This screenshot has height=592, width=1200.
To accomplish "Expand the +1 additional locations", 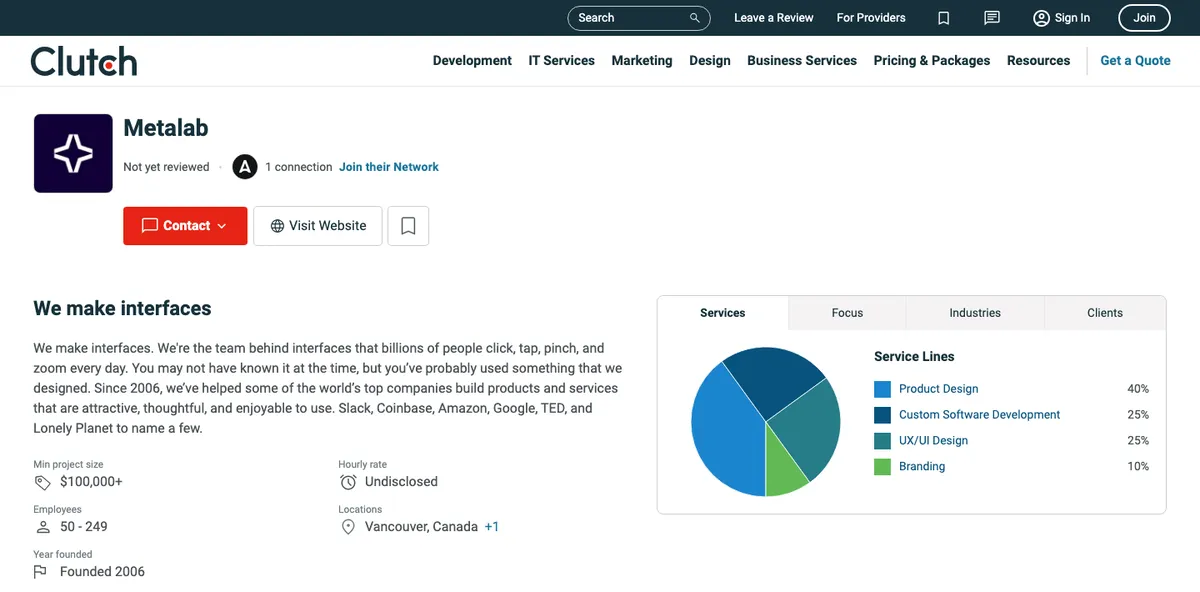I will [x=492, y=527].
